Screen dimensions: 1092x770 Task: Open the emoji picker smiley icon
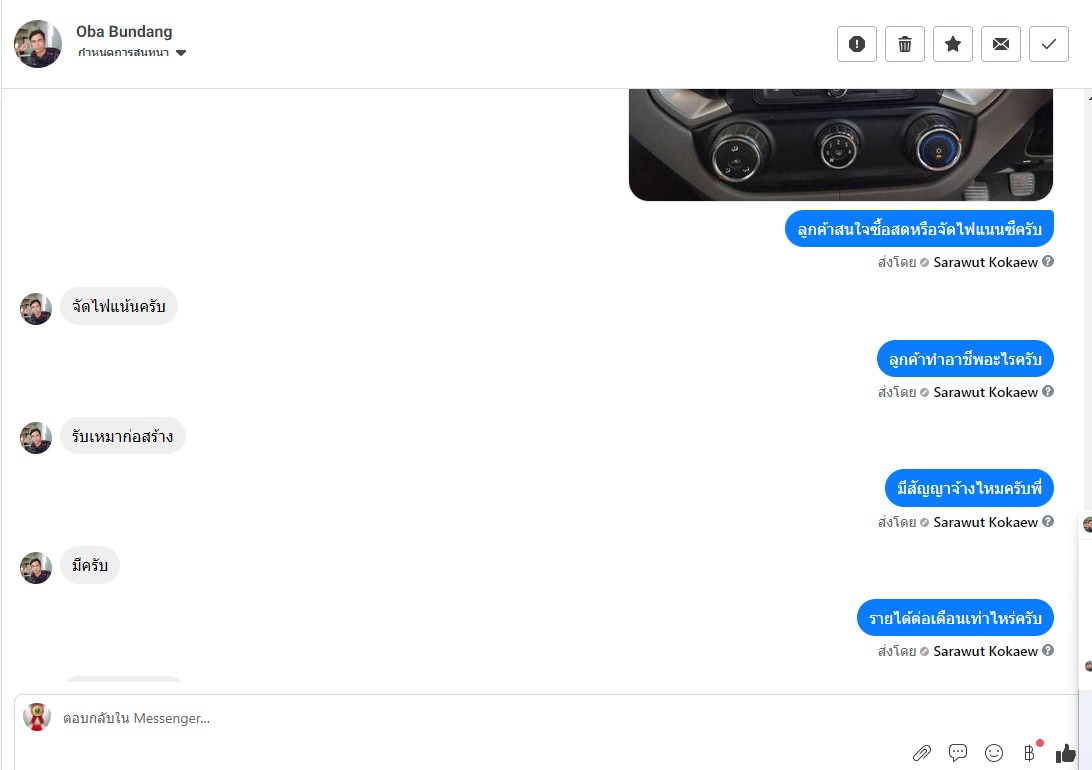pos(994,753)
